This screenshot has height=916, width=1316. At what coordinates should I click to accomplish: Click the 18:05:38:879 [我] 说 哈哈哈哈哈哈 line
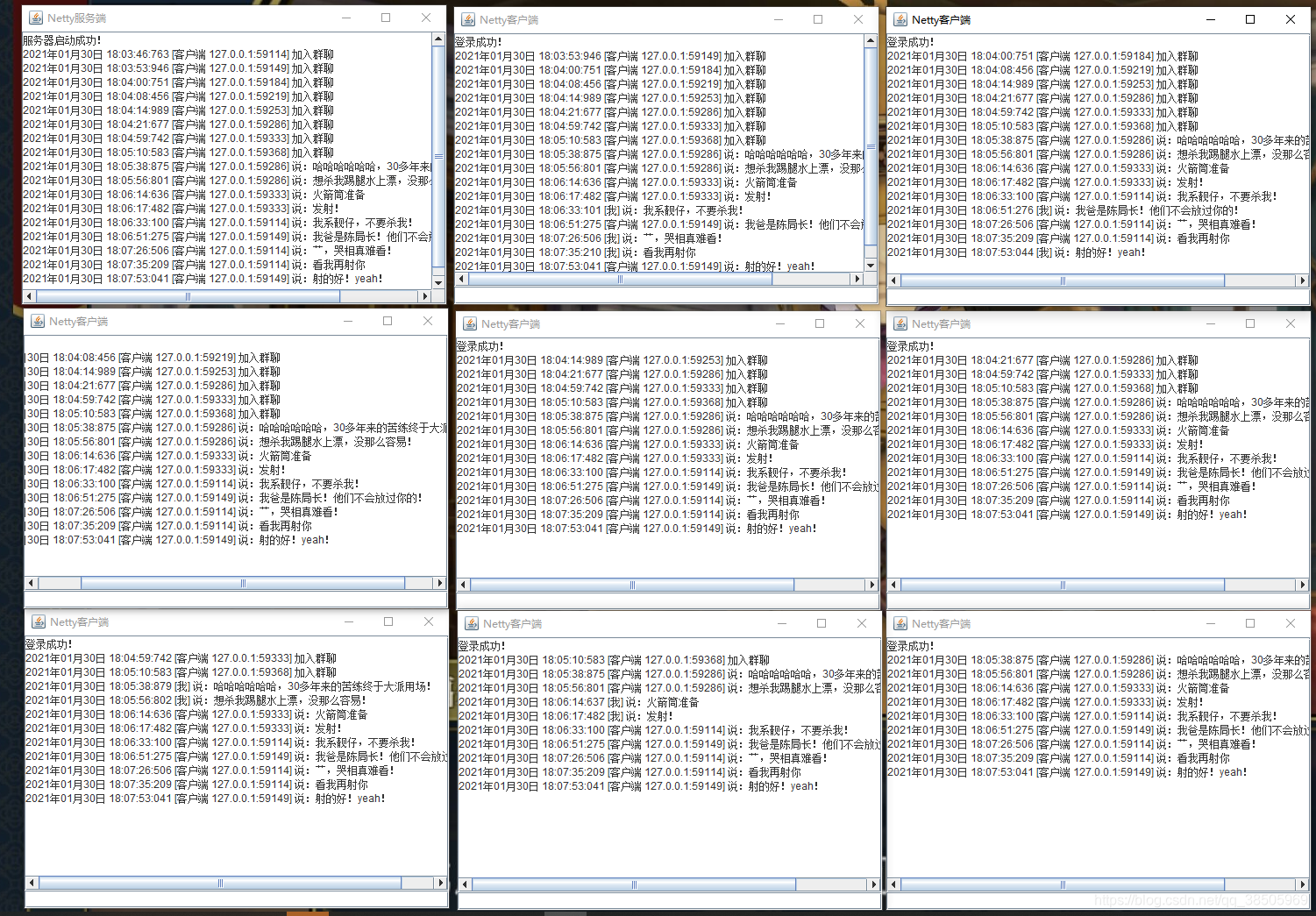coord(229,686)
